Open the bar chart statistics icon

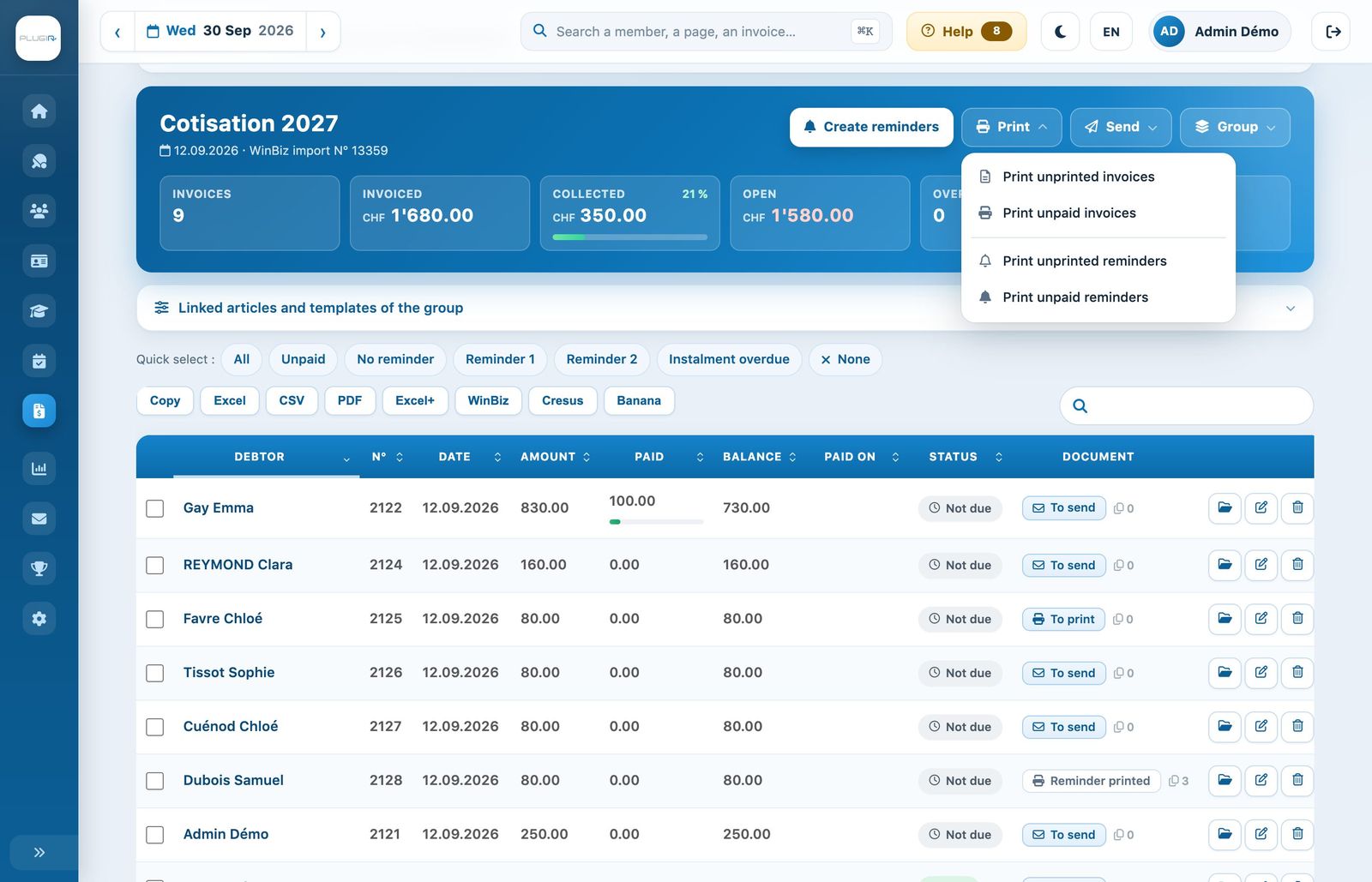coord(39,469)
